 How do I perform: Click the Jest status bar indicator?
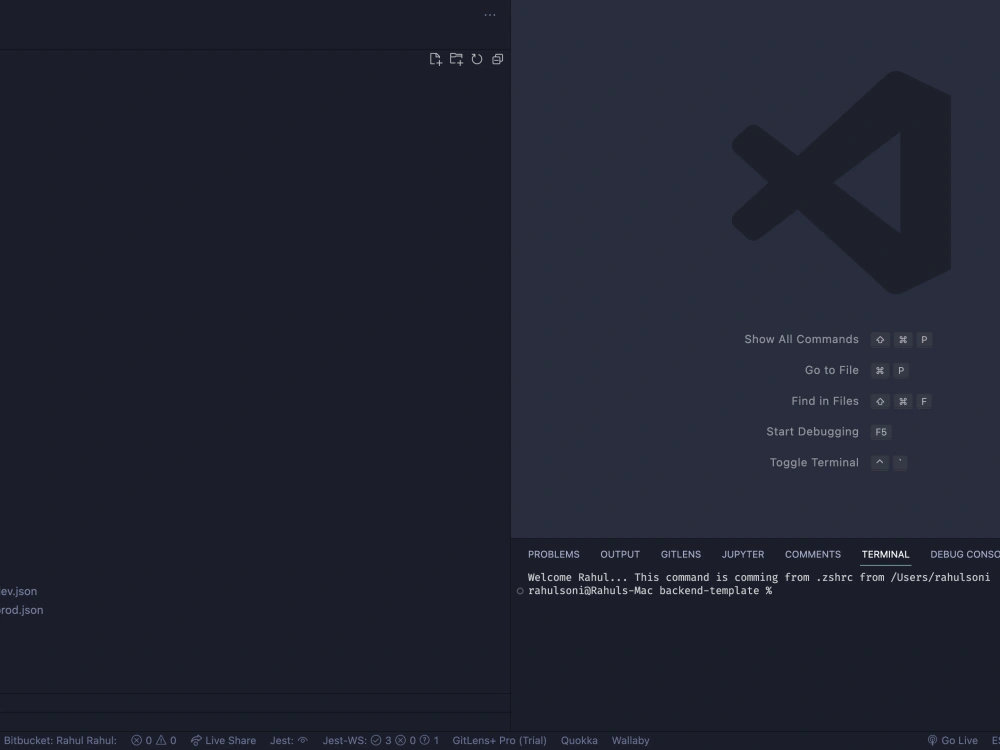(x=289, y=740)
